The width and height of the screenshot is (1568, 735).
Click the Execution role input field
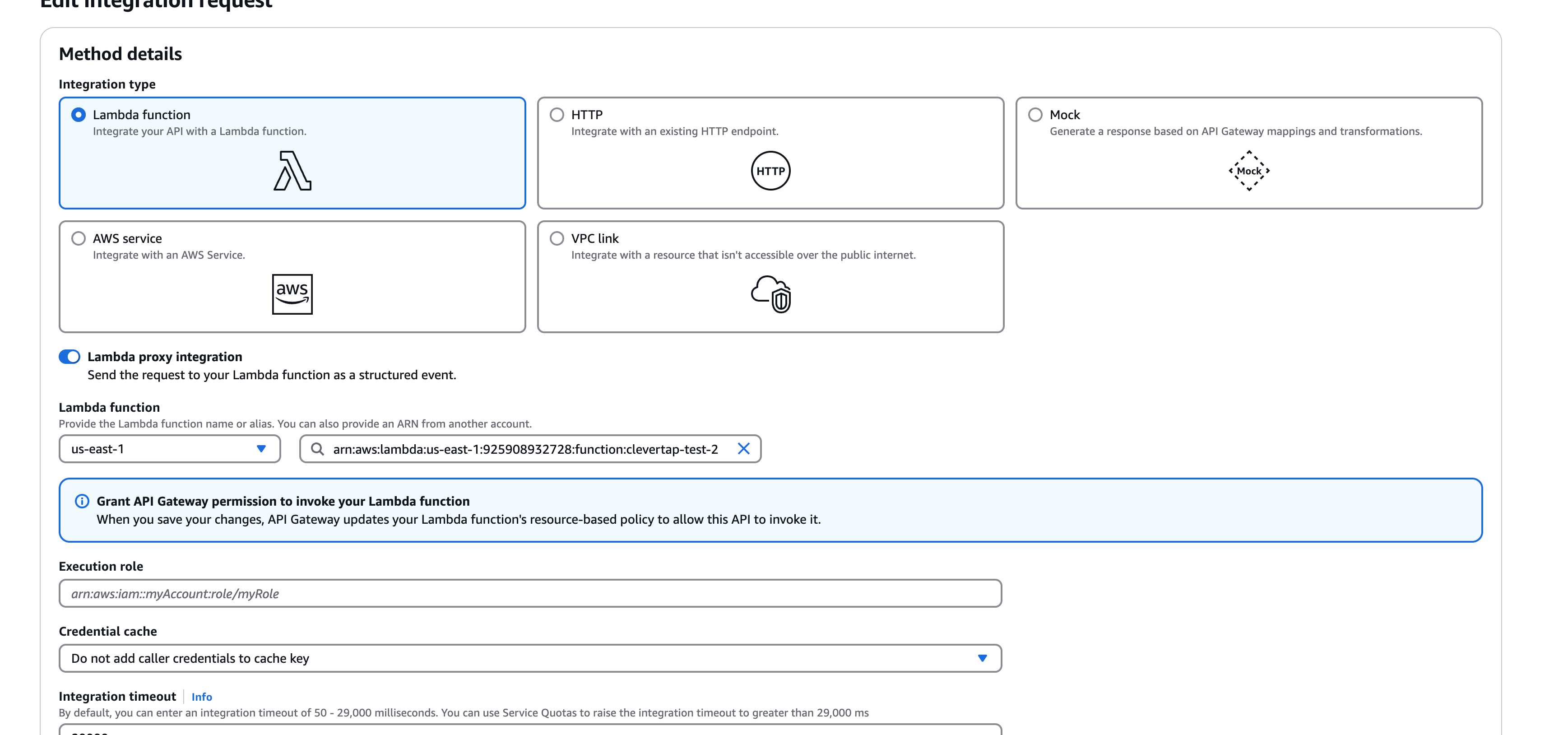[529, 594]
